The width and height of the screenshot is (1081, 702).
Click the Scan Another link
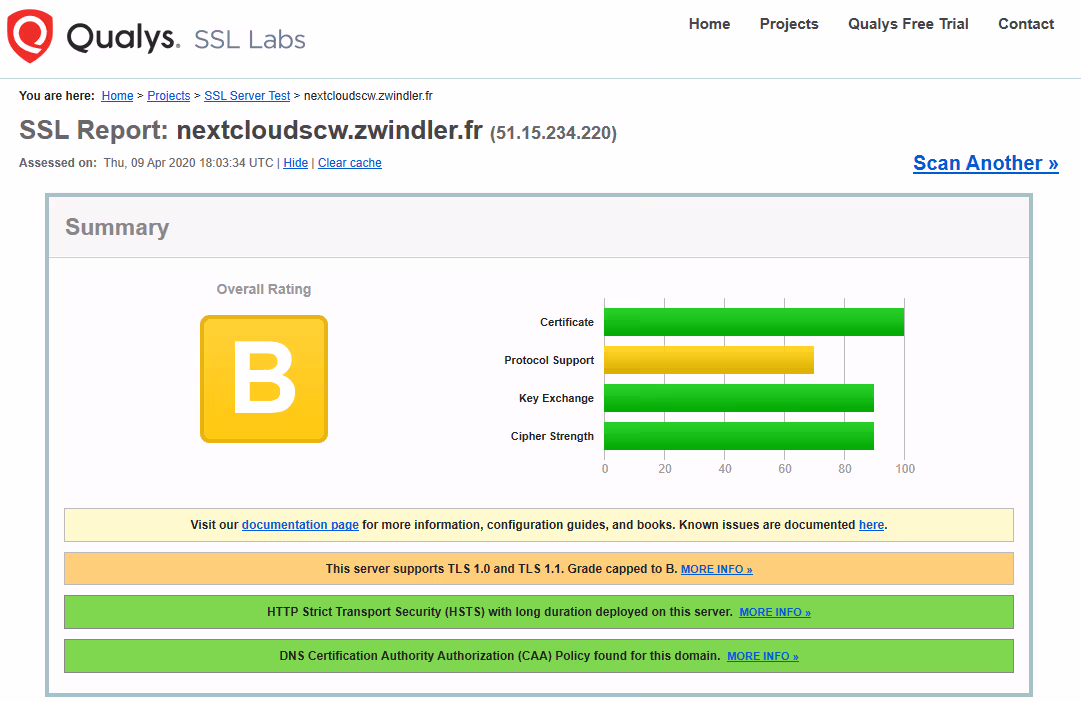pos(985,163)
